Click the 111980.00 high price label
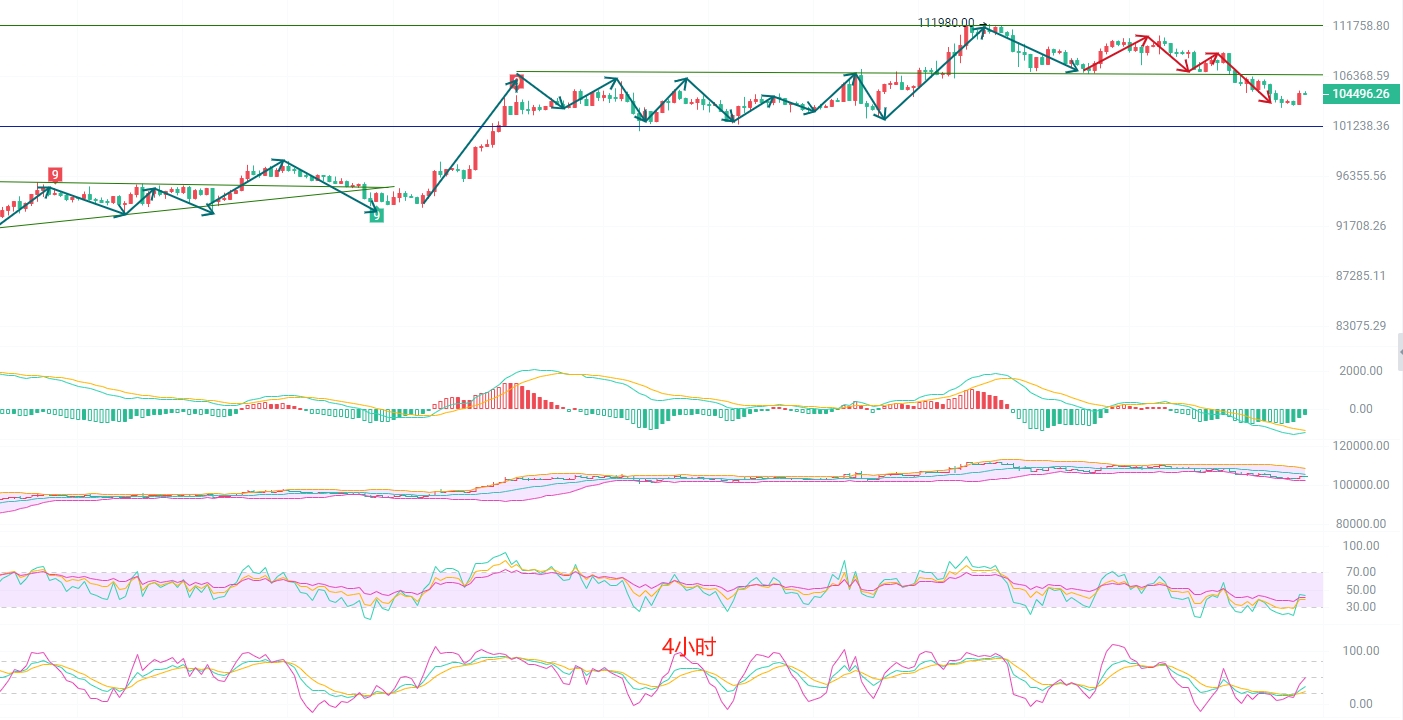 (946, 23)
